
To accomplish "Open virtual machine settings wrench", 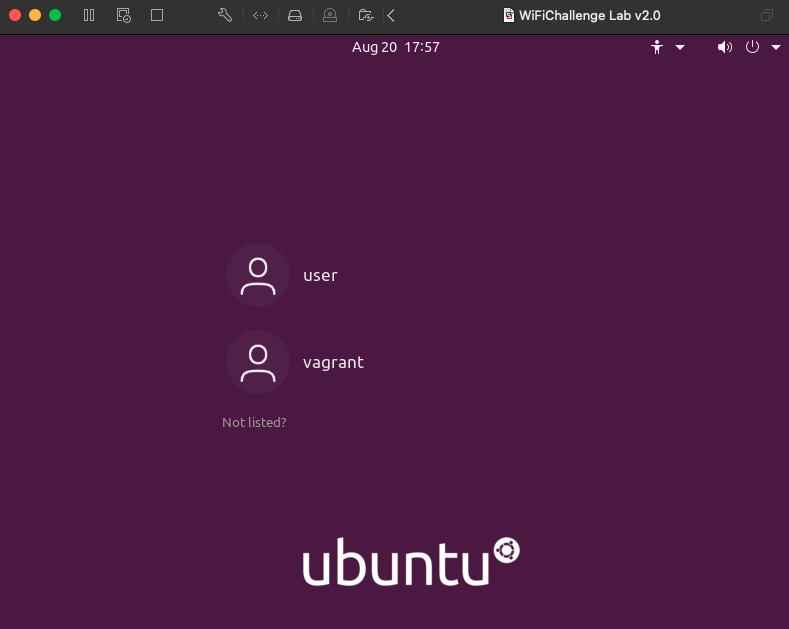I will pos(225,15).
